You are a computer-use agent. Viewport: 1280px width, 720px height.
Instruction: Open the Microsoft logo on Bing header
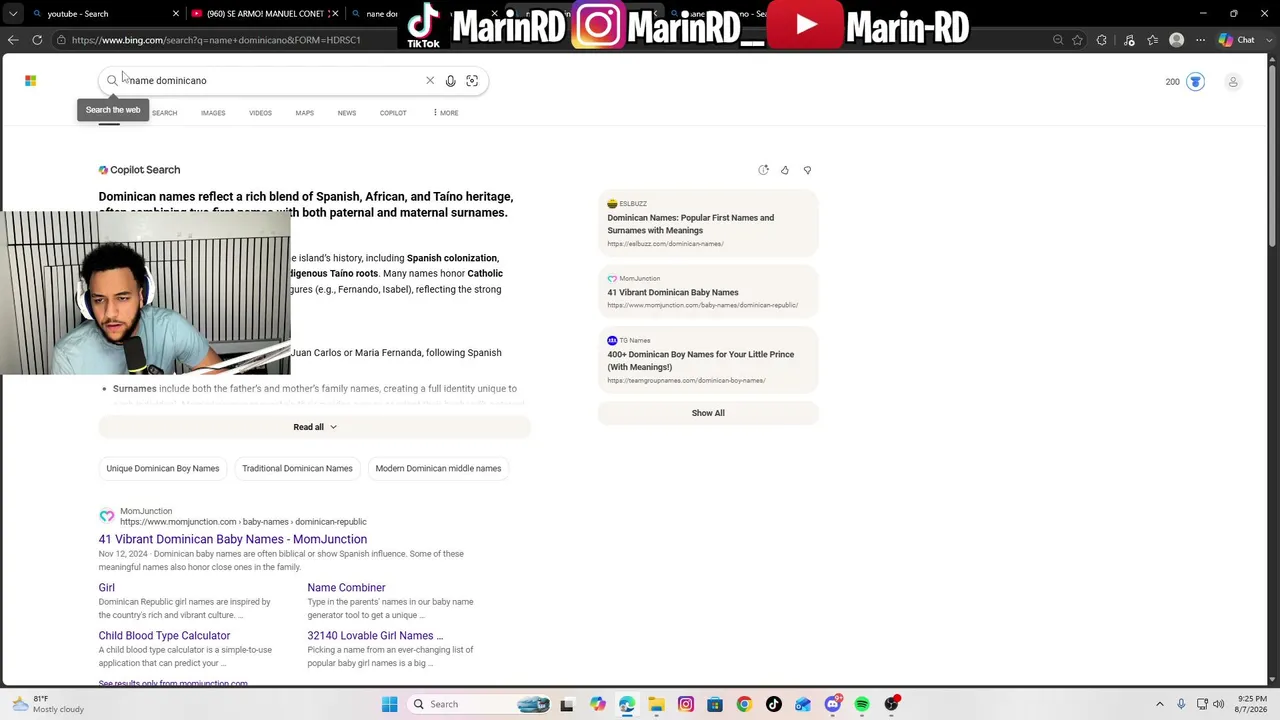(x=30, y=81)
